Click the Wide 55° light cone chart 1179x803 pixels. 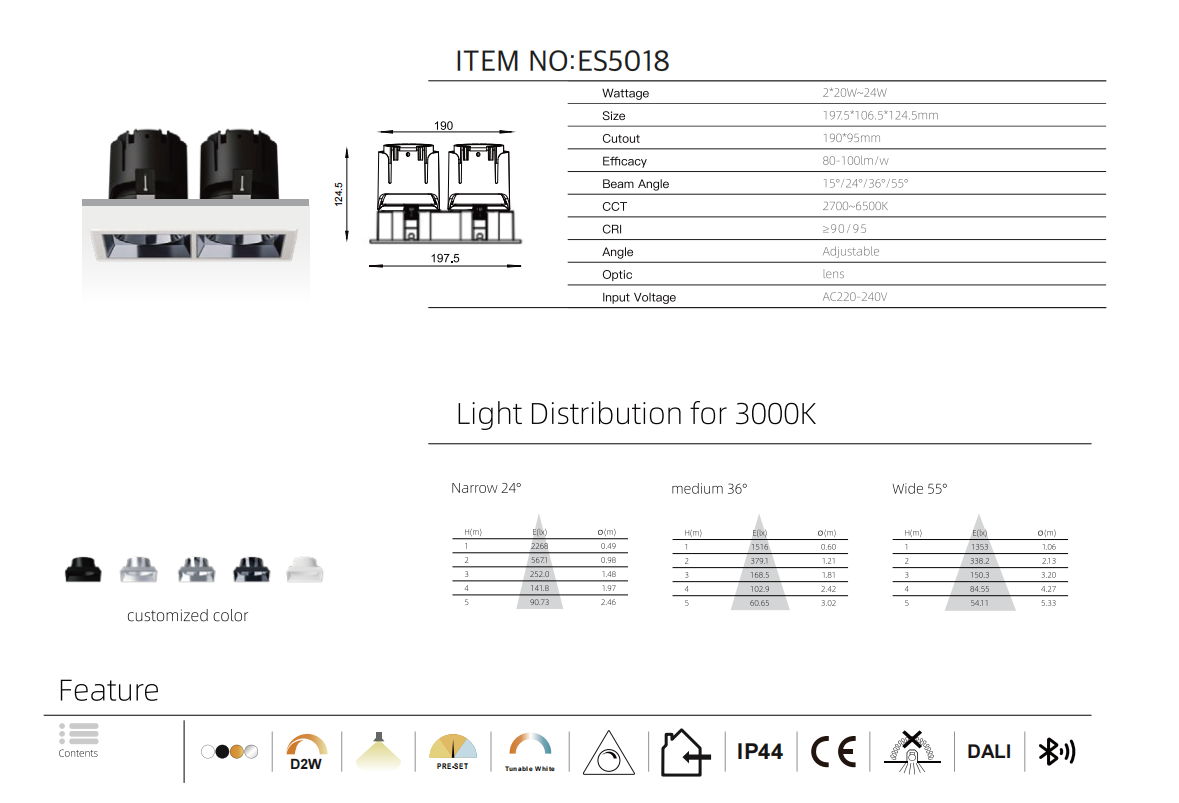(x=980, y=562)
